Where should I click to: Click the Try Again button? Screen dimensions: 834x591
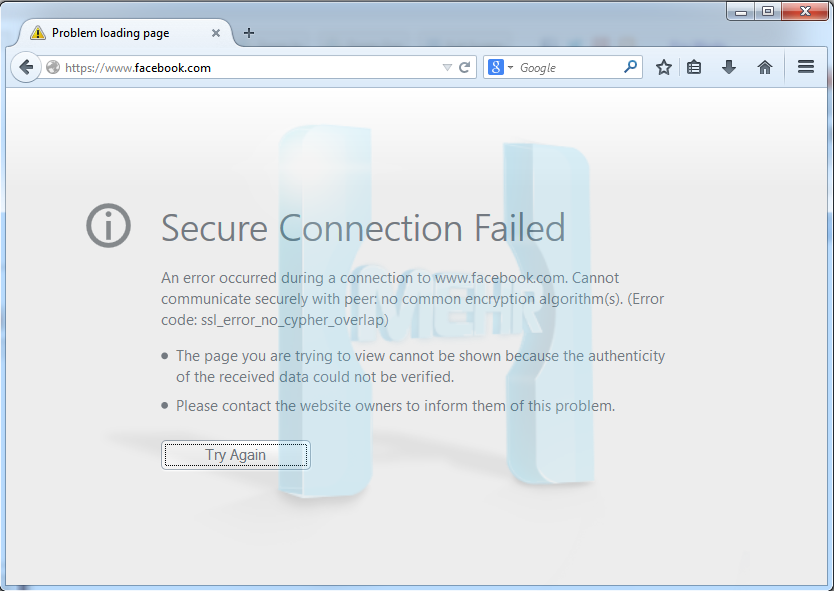[236, 455]
